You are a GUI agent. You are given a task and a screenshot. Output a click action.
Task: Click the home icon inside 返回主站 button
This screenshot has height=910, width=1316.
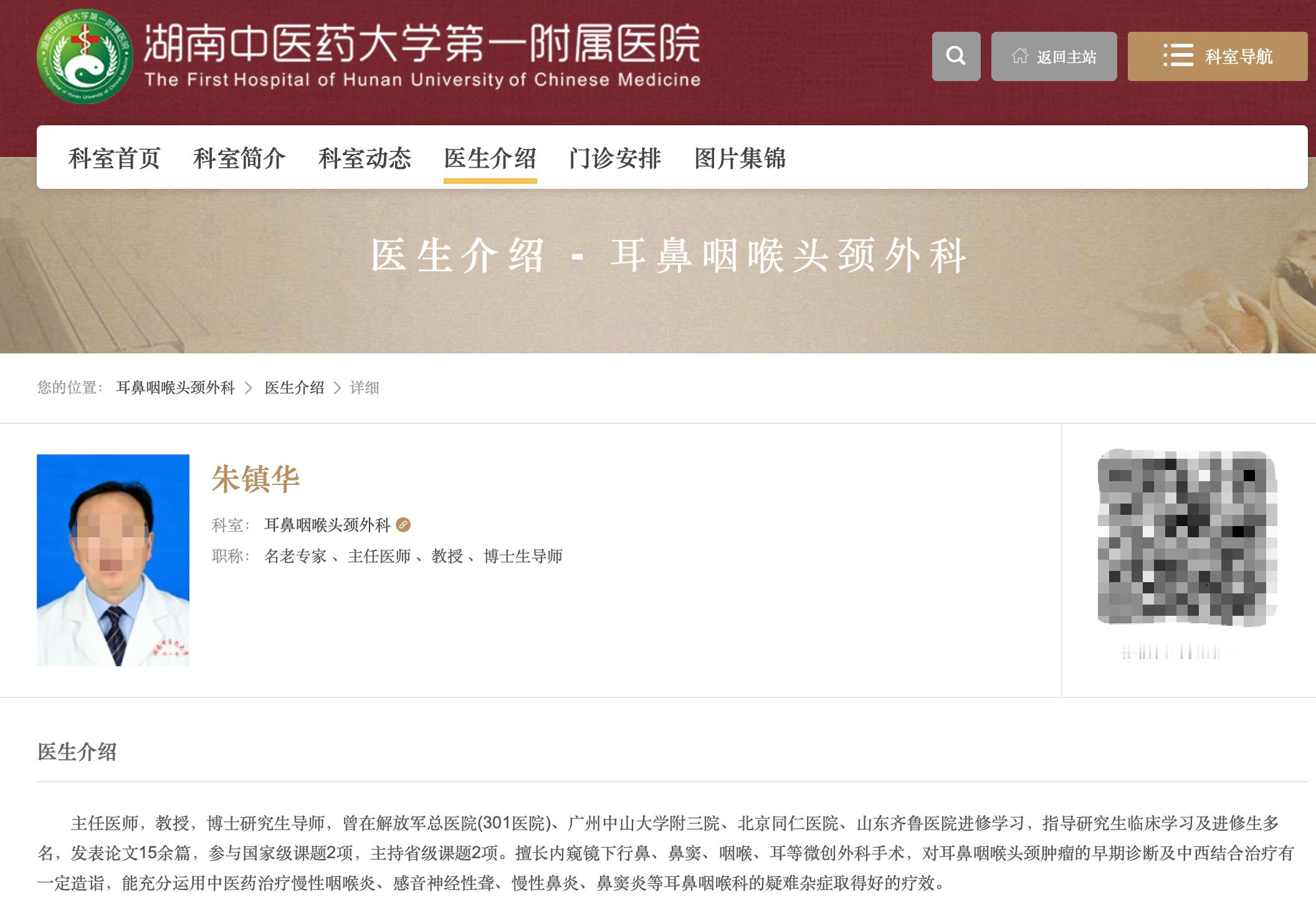(1021, 56)
